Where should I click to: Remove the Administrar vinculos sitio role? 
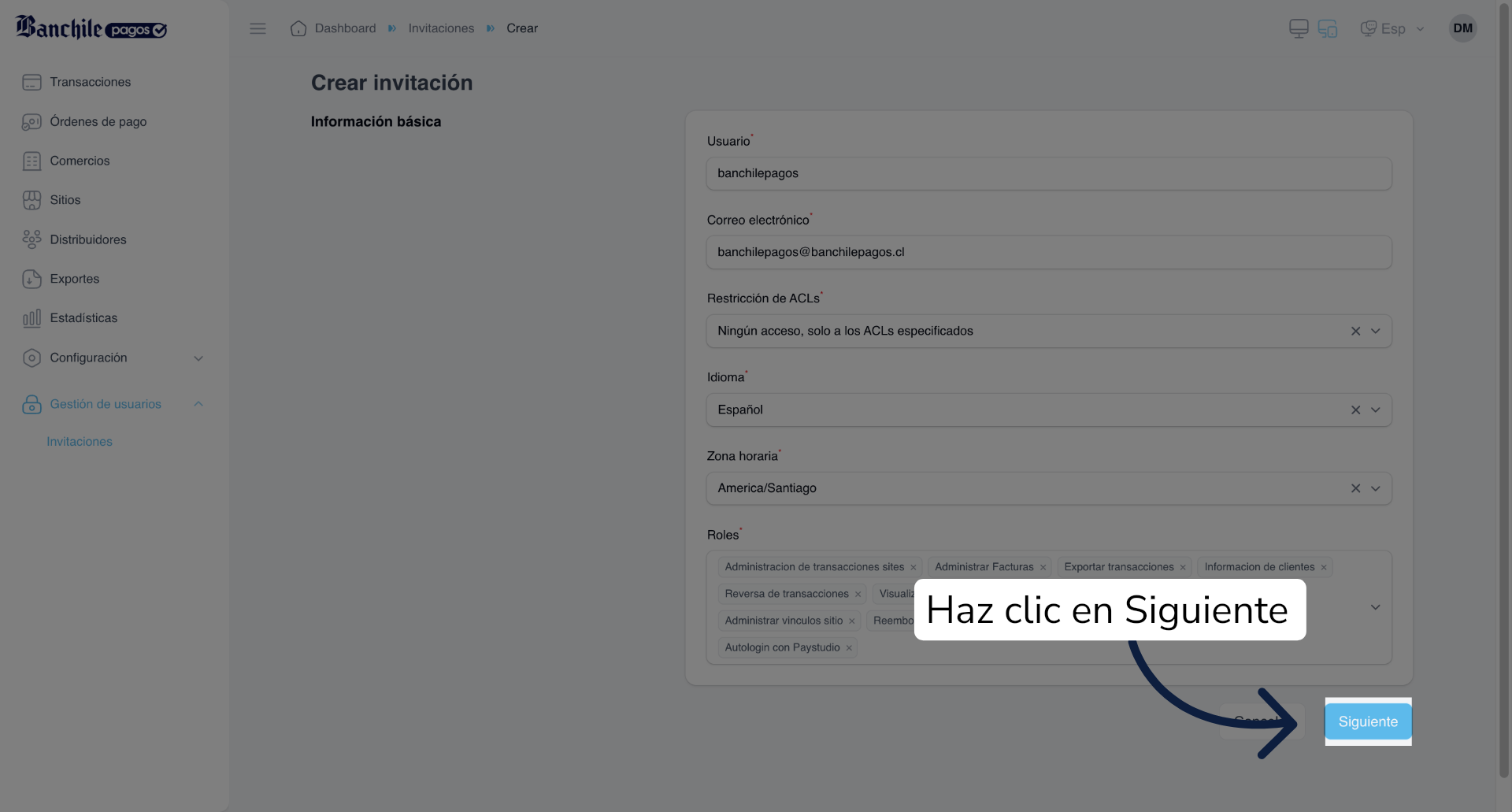pyautogui.click(x=851, y=621)
